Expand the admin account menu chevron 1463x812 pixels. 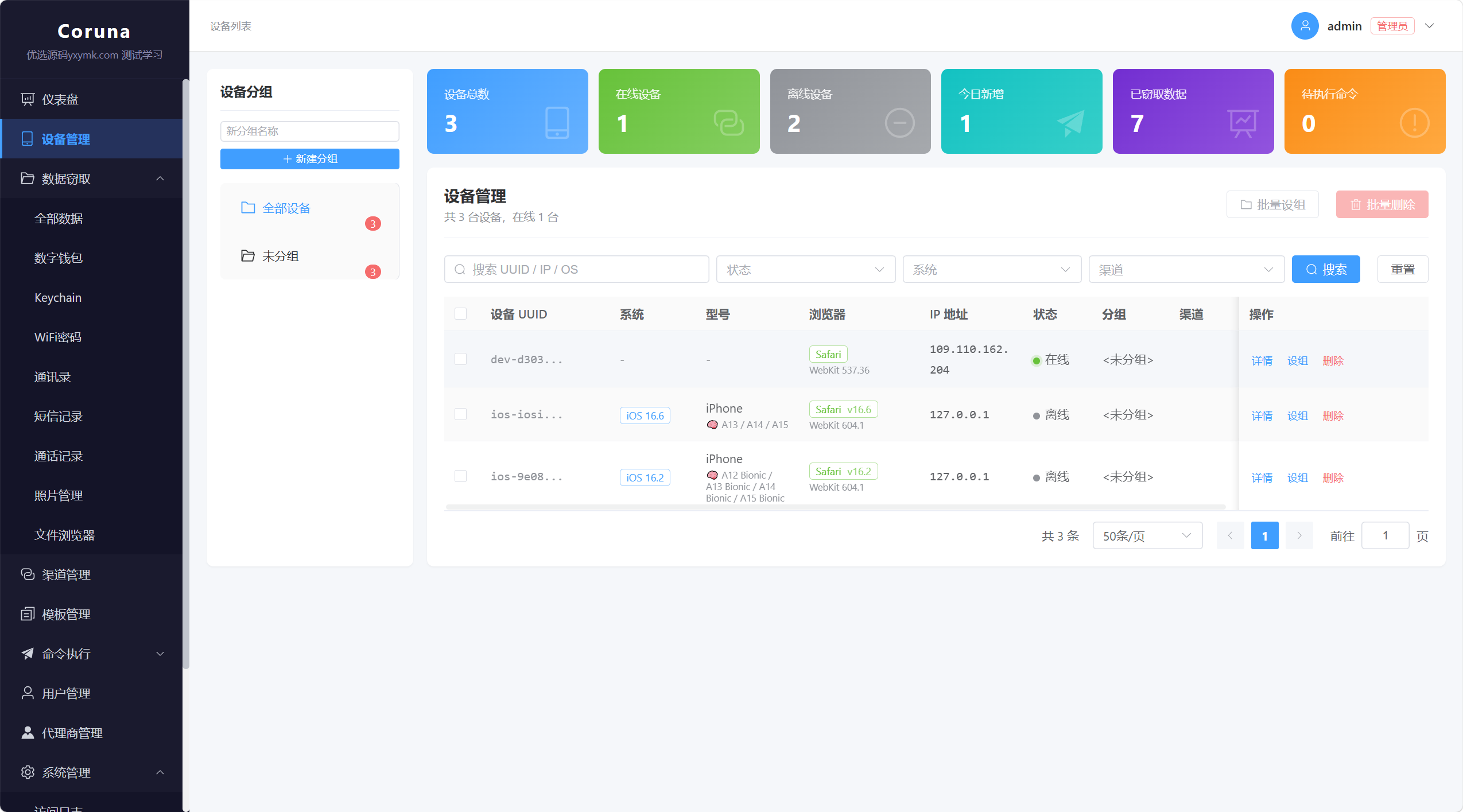(x=1430, y=26)
